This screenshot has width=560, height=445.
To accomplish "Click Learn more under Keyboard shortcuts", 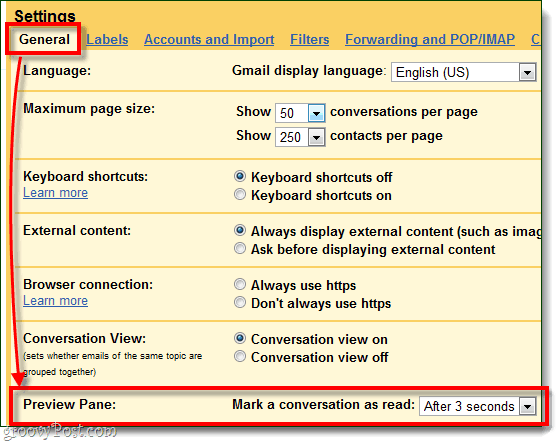I will click(x=55, y=193).
